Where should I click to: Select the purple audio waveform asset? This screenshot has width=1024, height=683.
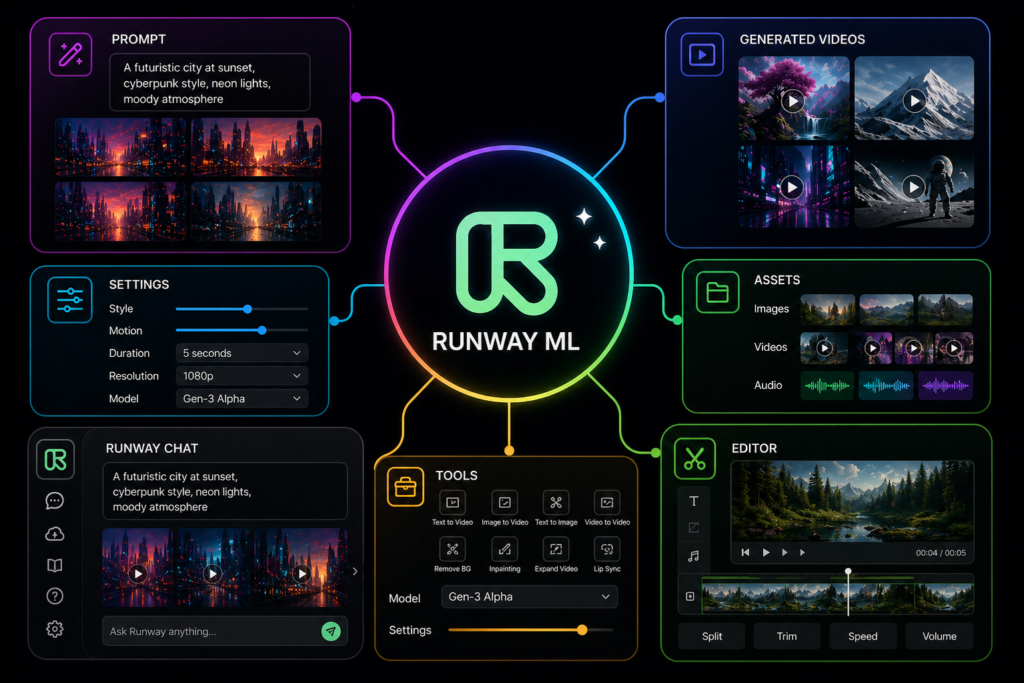point(946,385)
